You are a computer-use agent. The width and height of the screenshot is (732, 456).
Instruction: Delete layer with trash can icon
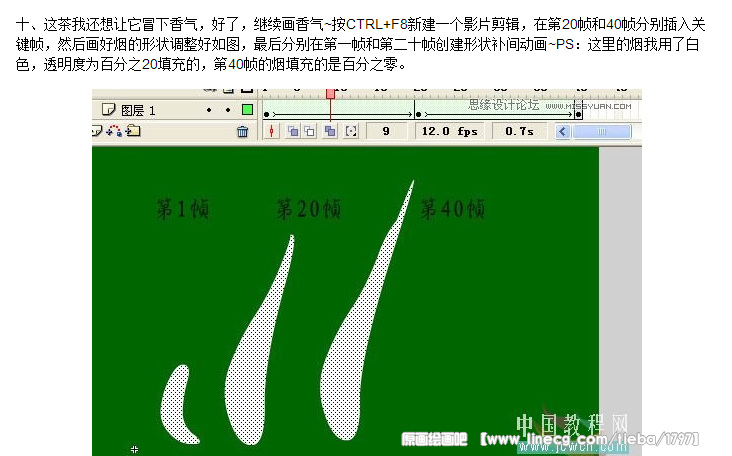pyautogui.click(x=242, y=132)
